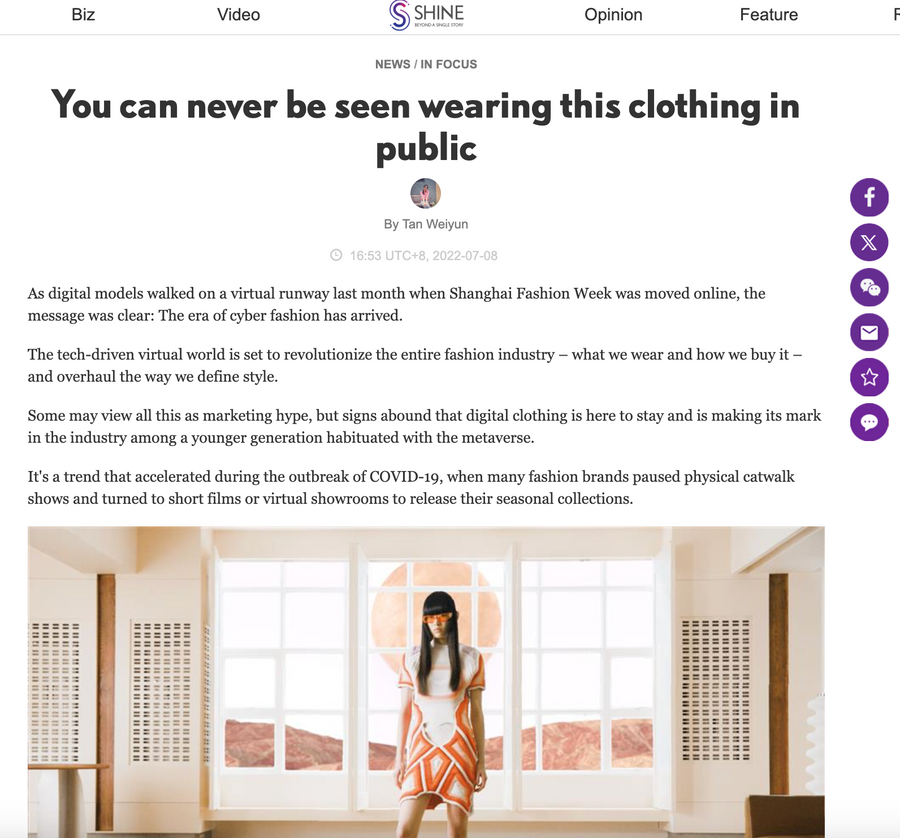Share article on Facebook
Image resolution: width=900 pixels, height=838 pixels.
click(x=869, y=197)
